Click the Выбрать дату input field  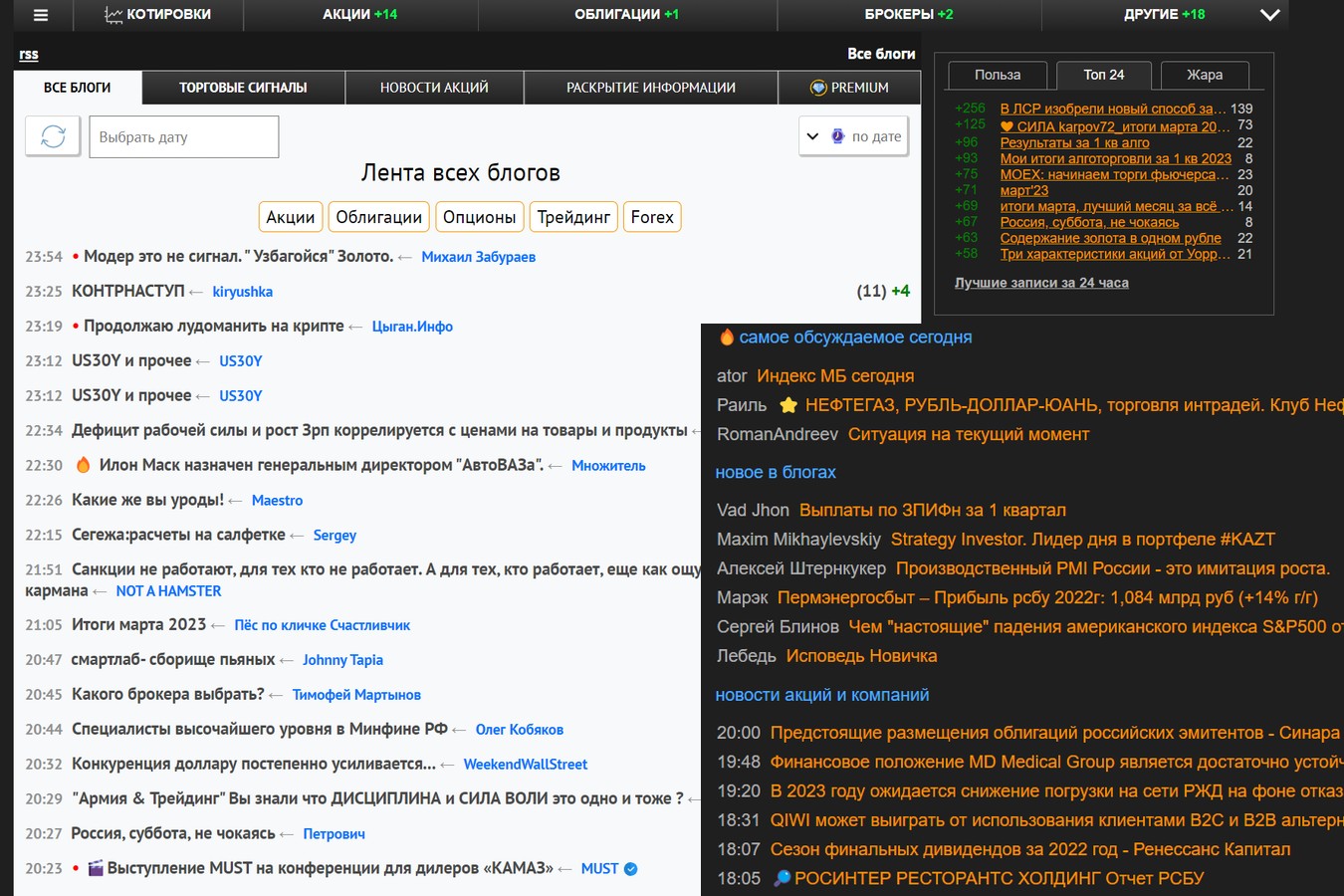tap(184, 136)
